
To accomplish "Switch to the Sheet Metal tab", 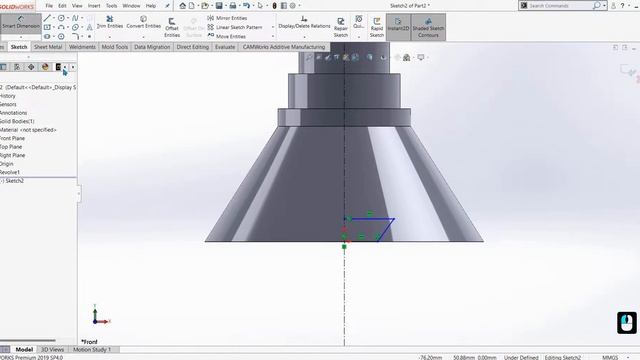I will [x=48, y=47].
